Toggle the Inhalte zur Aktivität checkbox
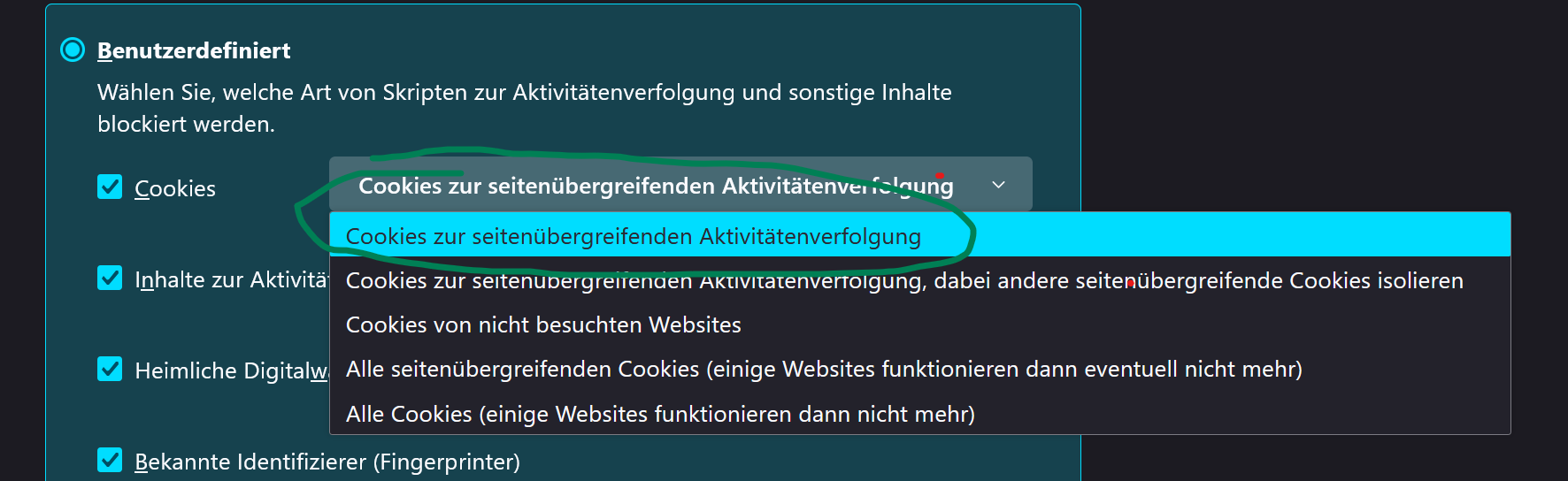The height and width of the screenshot is (481, 1568). (110, 278)
